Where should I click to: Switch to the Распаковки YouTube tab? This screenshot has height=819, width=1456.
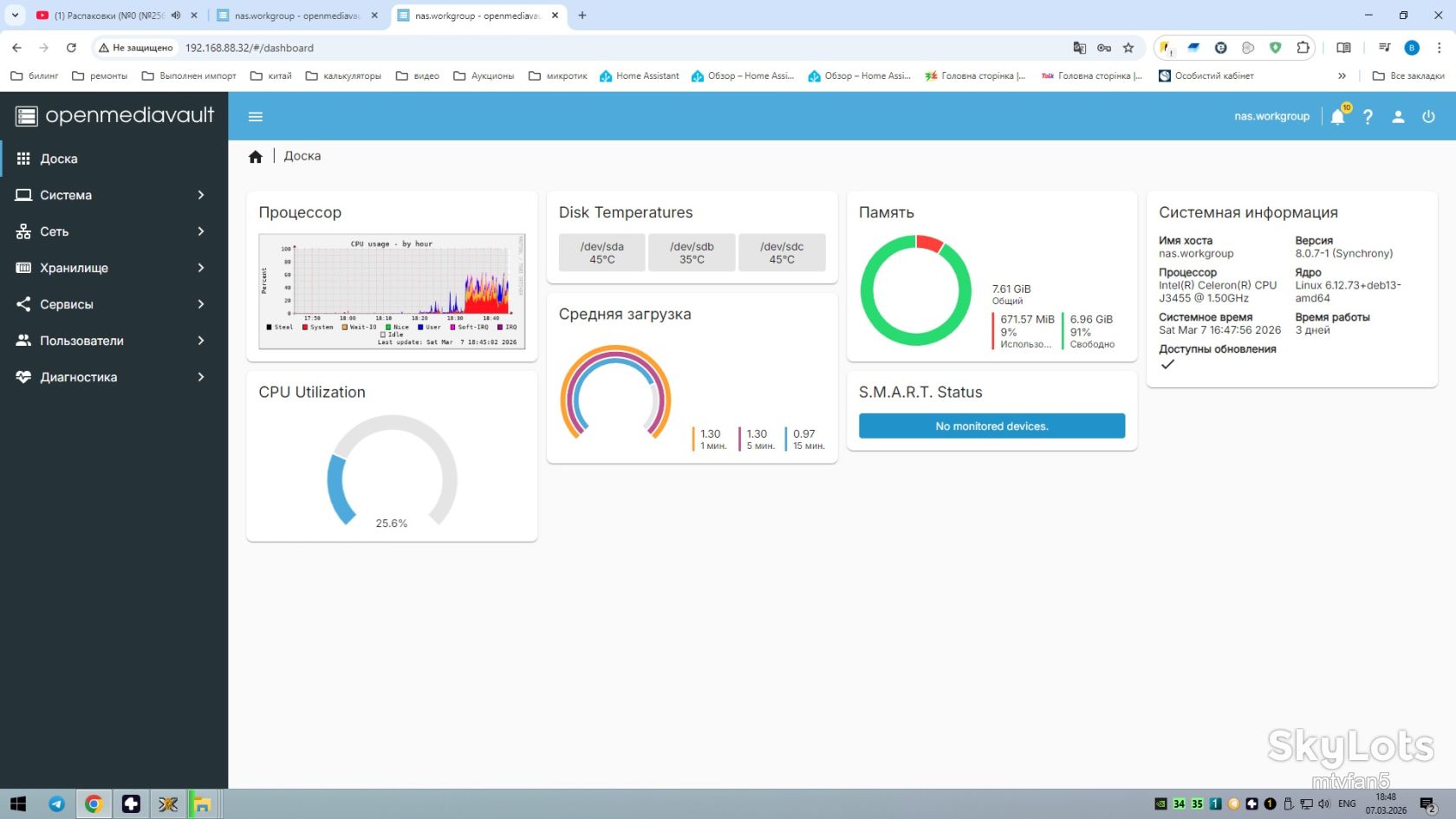tap(116, 16)
